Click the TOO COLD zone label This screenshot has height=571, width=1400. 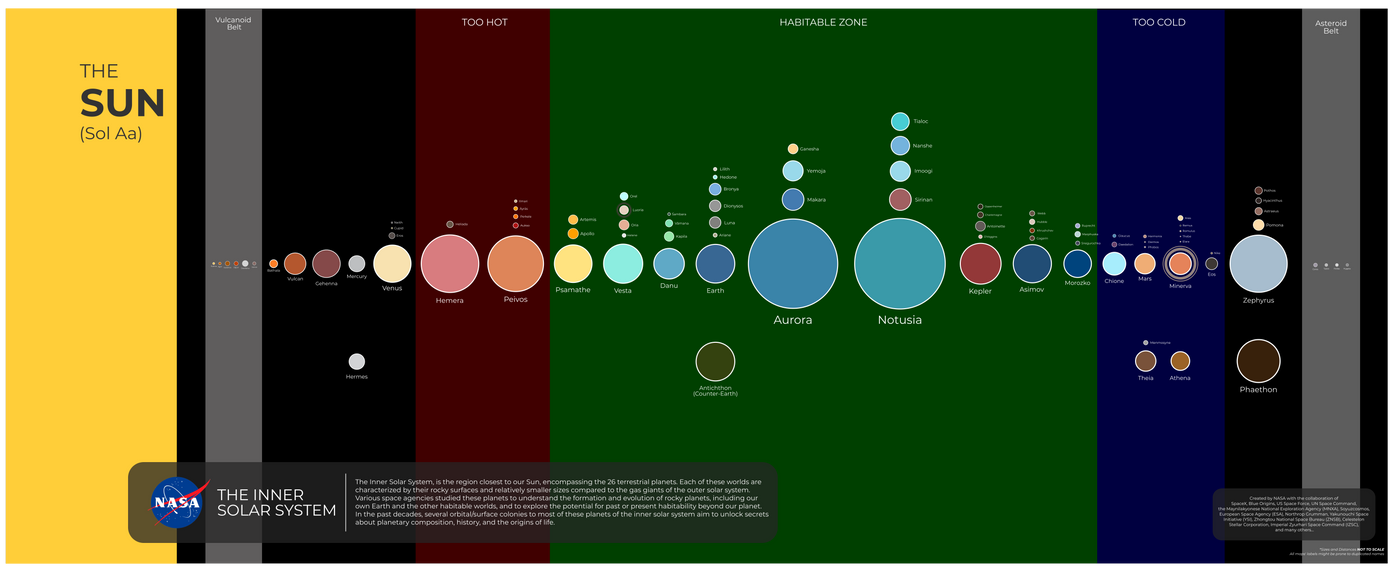pos(1159,22)
